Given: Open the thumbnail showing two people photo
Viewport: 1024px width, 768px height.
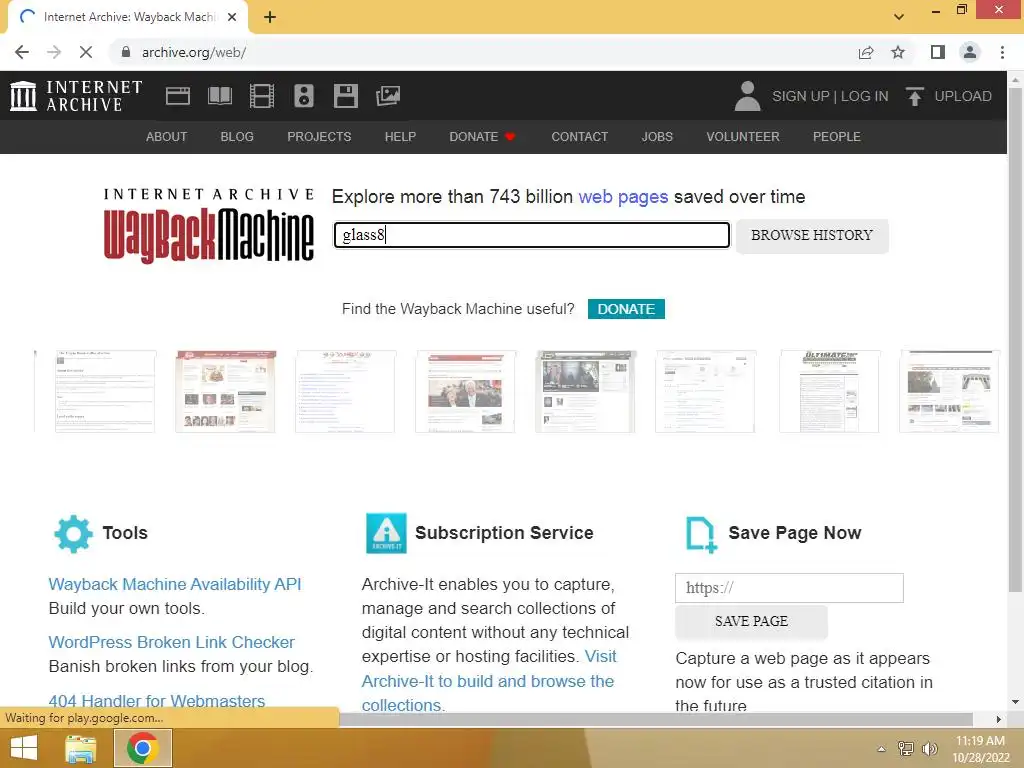Looking at the screenshot, I should pyautogui.click(x=465, y=391).
